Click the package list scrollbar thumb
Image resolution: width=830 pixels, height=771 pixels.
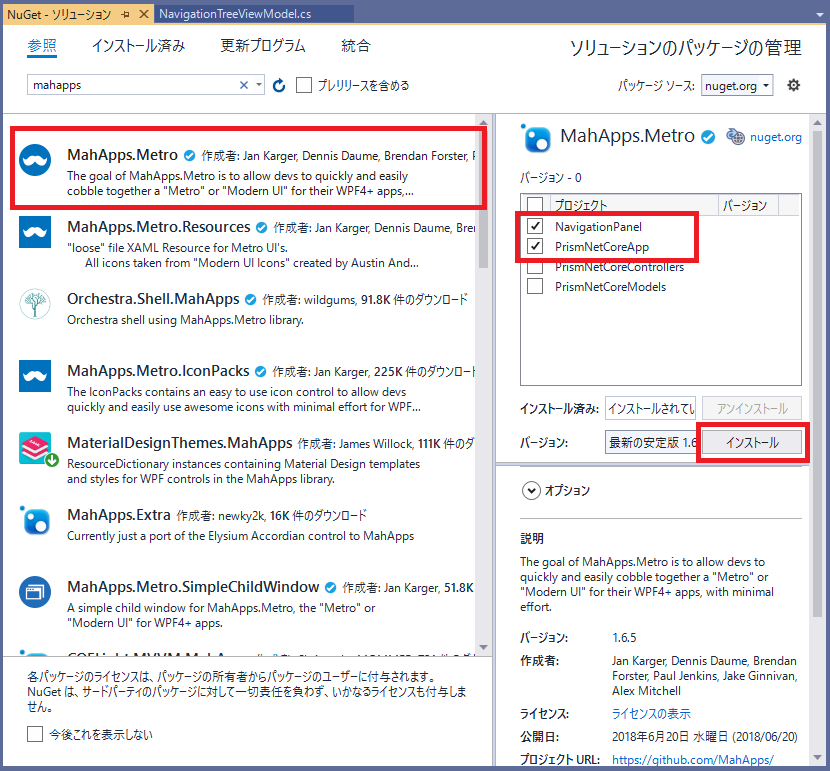pyautogui.click(x=483, y=198)
